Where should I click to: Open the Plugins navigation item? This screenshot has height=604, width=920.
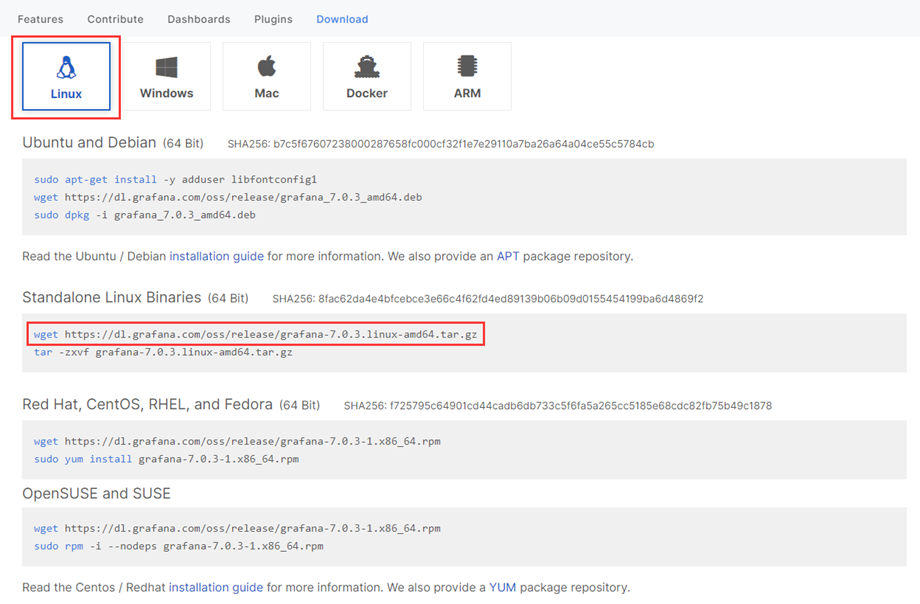pos(273,19)
